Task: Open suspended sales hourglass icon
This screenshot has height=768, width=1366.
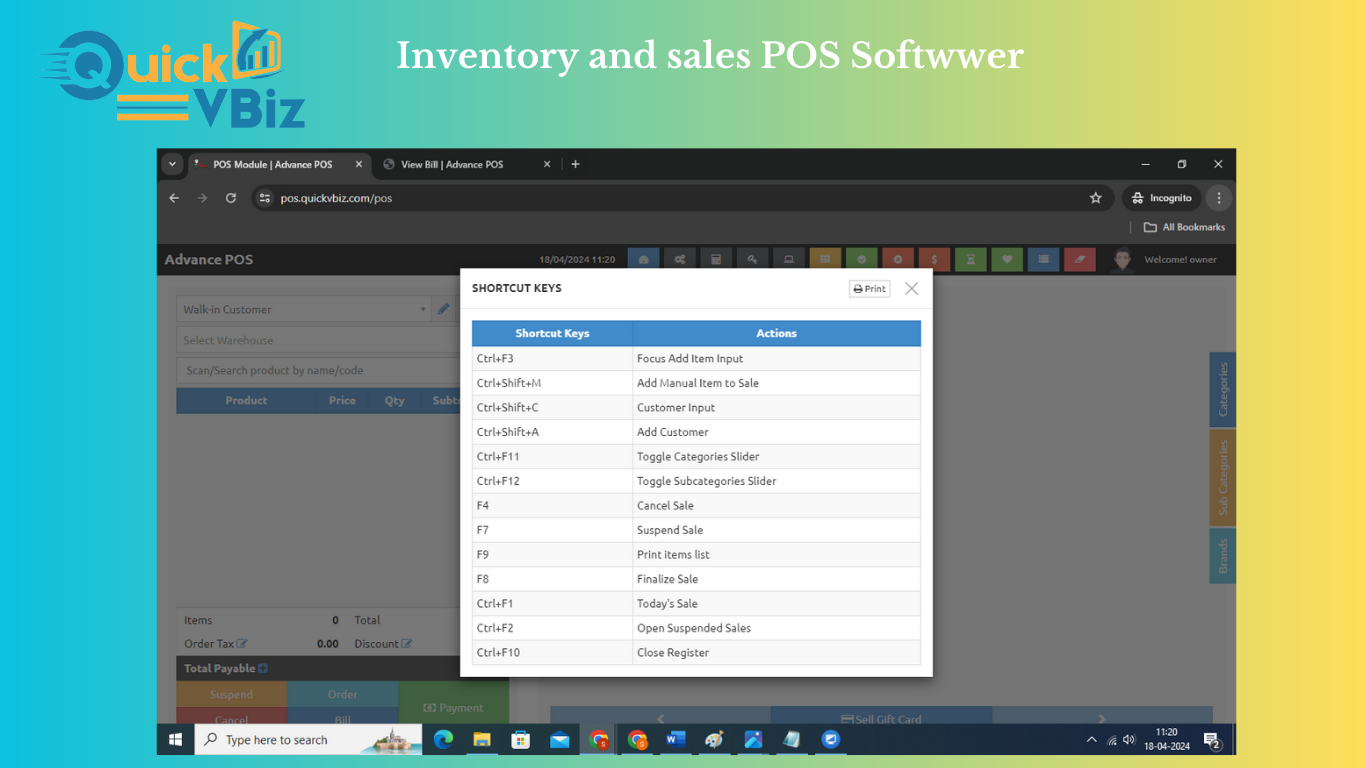Action: (x=970, y=260)
